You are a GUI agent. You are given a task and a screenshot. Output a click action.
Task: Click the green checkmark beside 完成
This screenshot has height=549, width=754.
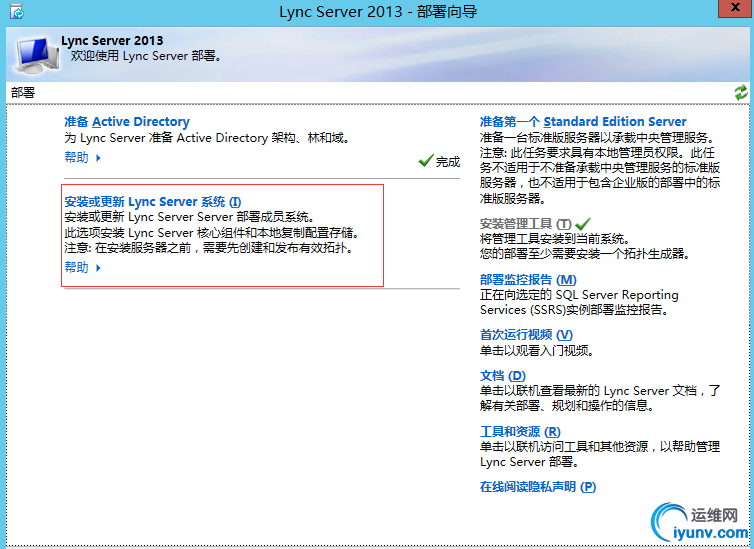426,161
